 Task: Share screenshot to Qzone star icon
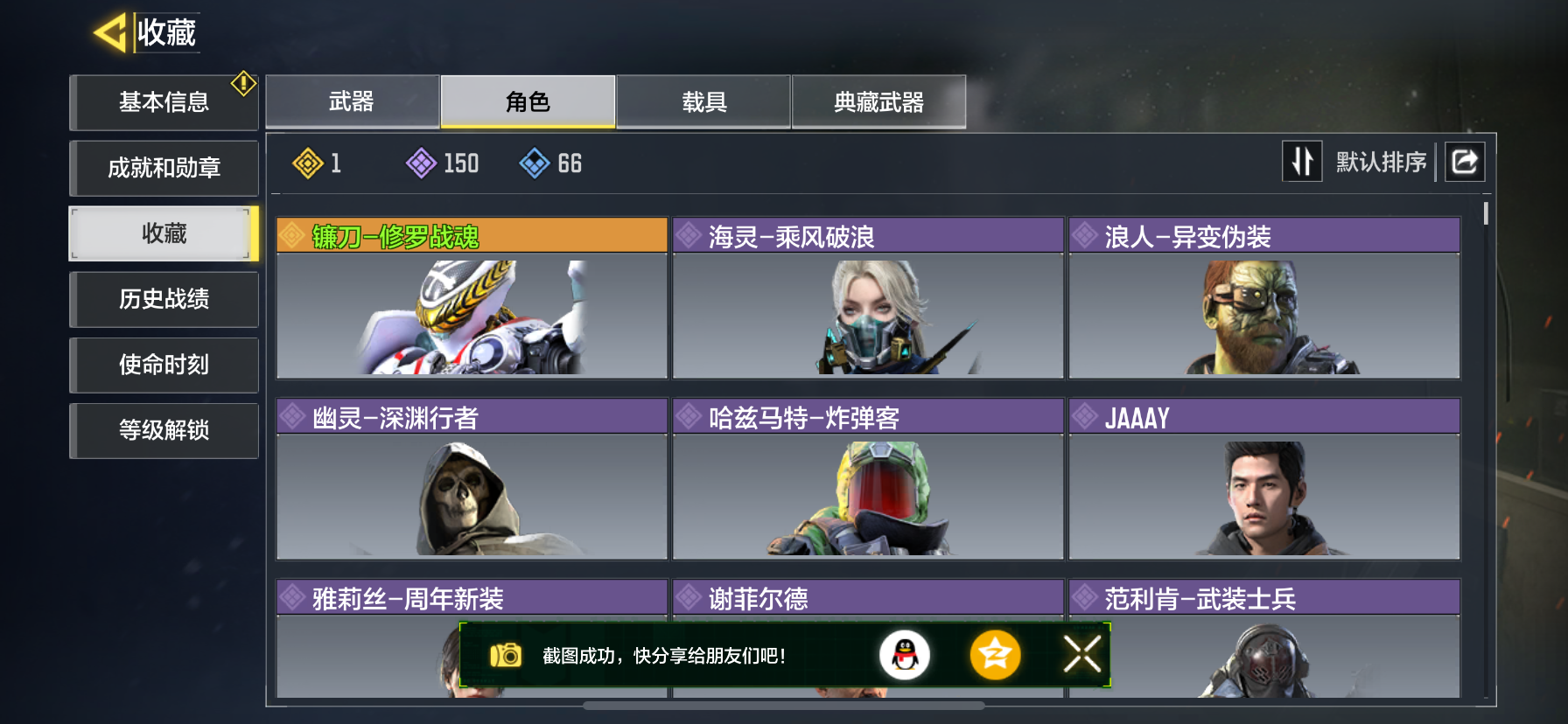[x=995, y=655]
